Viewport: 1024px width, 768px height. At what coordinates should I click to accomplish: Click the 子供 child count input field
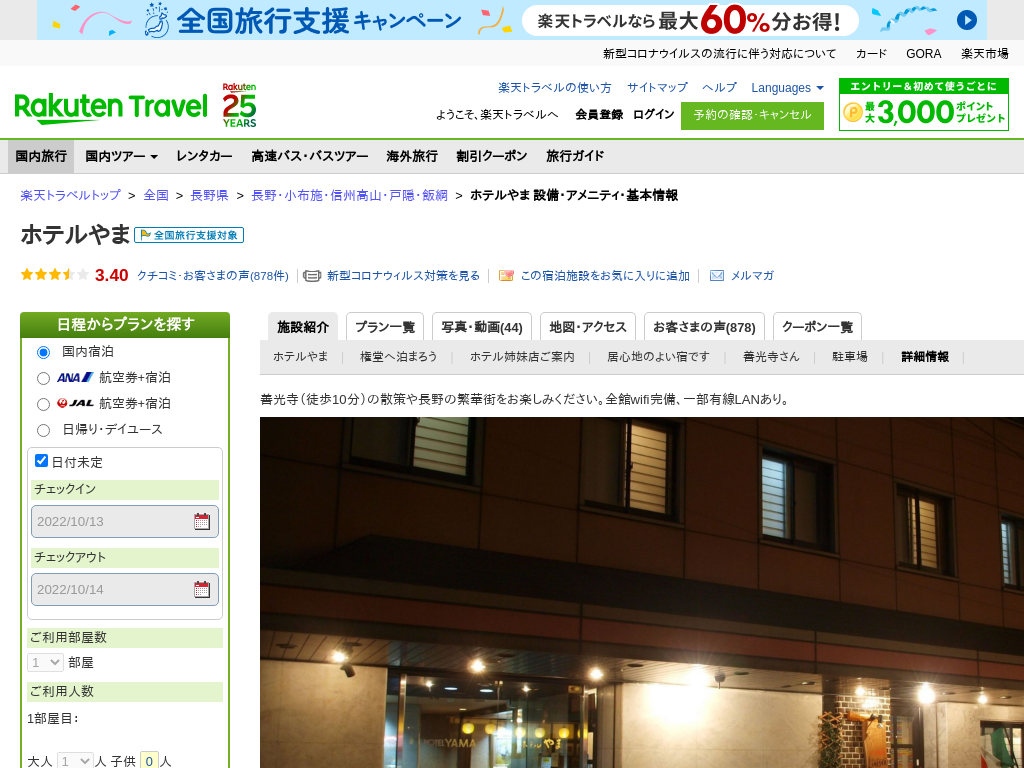pos(150,761)
